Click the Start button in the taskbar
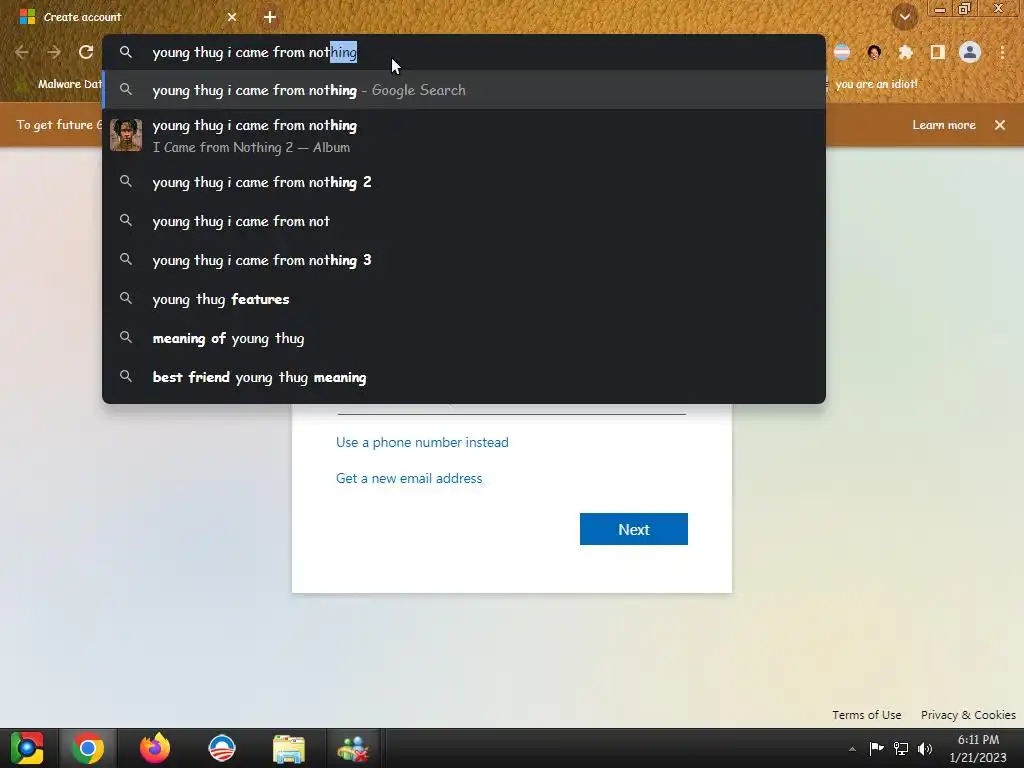Image resolution: width=1024 pixels, height=768 pixels. point(27,748)
